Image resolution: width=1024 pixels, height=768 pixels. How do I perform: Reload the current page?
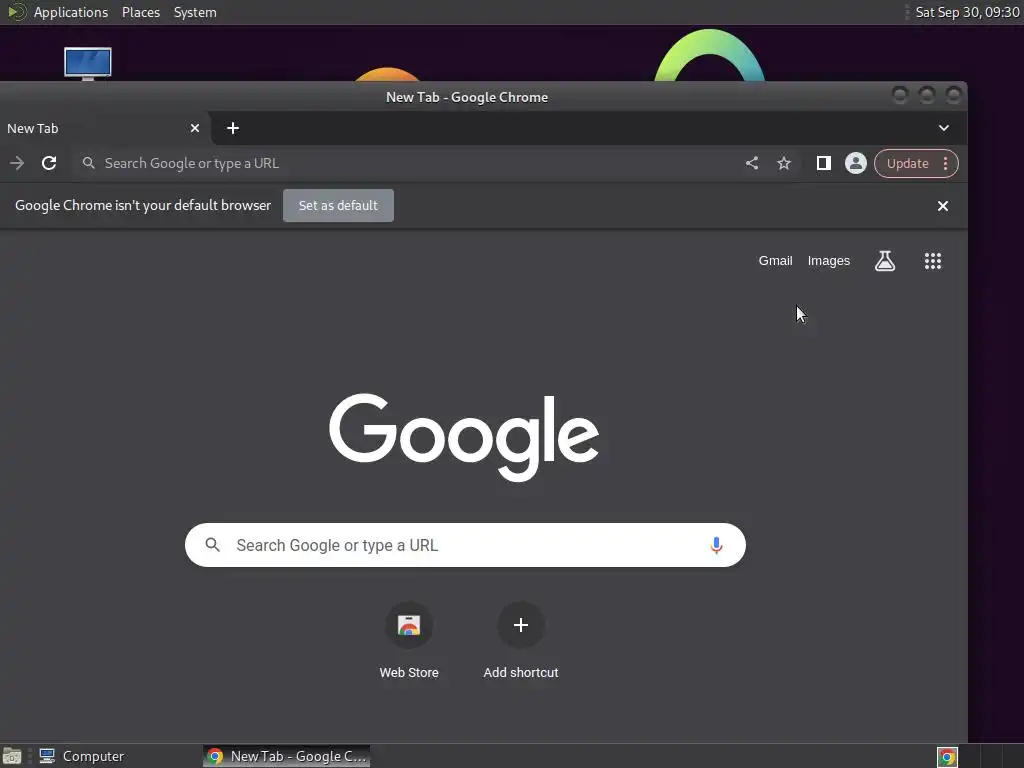(x=49, y=163)
